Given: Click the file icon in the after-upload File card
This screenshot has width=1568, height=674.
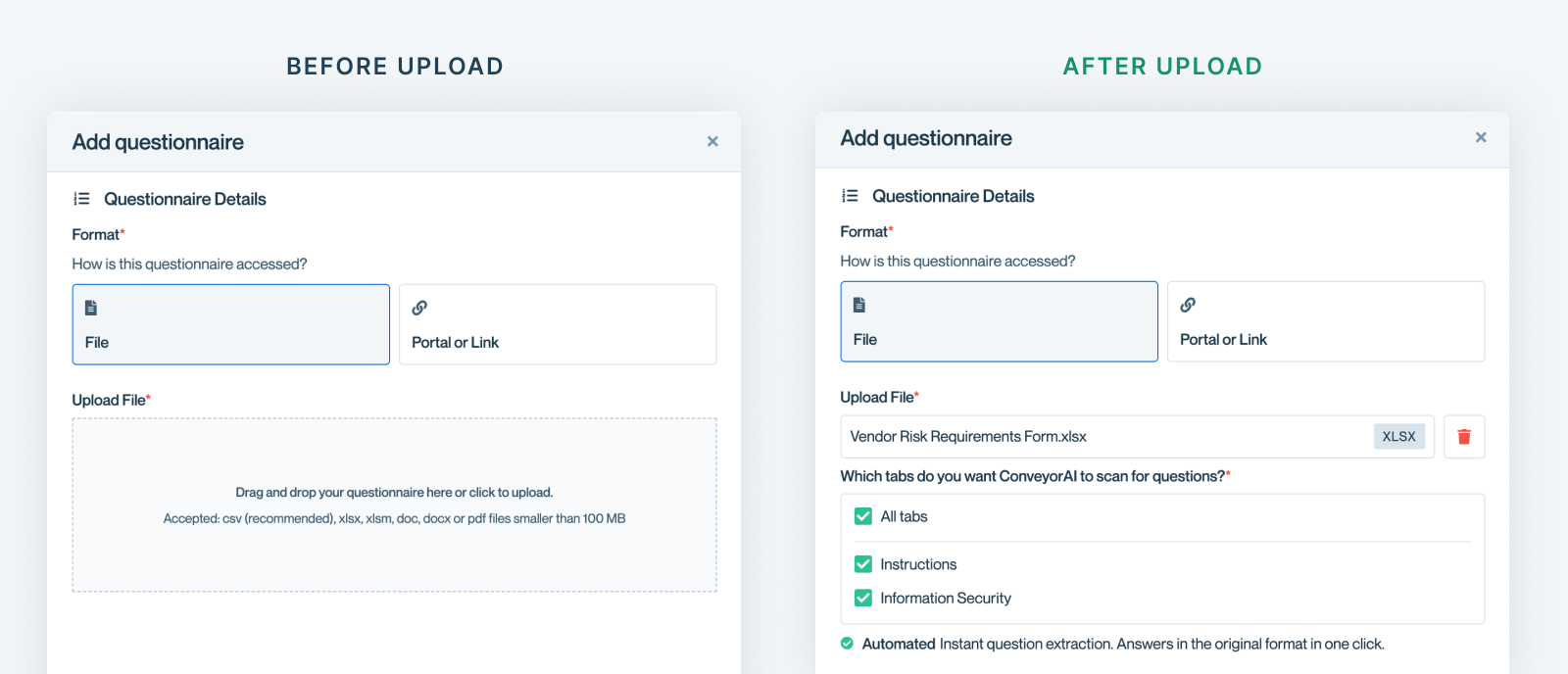Looking at the screenshot, I should coord(858,304).
